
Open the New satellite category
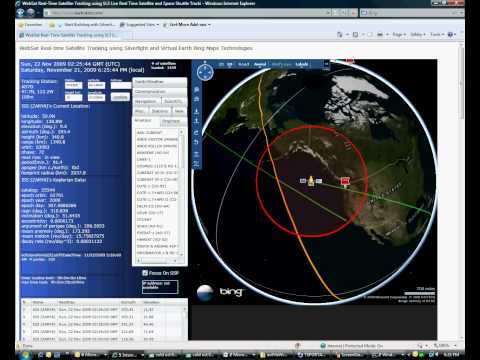179,111
